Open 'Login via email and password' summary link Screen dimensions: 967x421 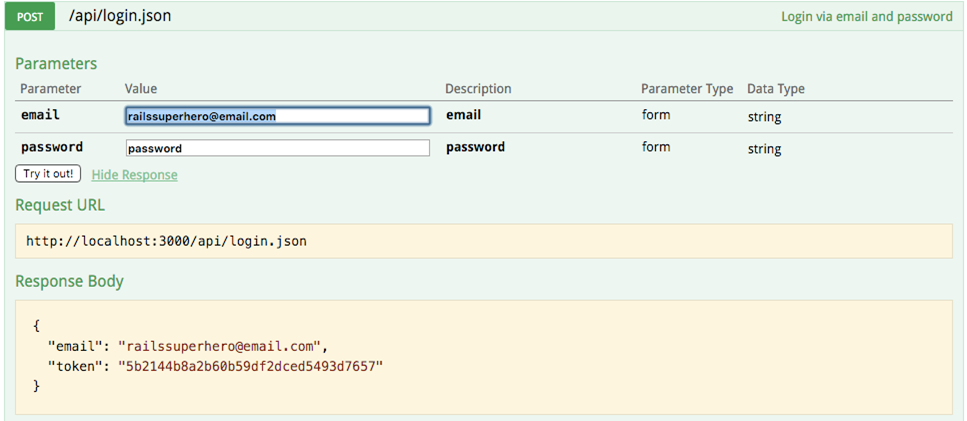866,17
